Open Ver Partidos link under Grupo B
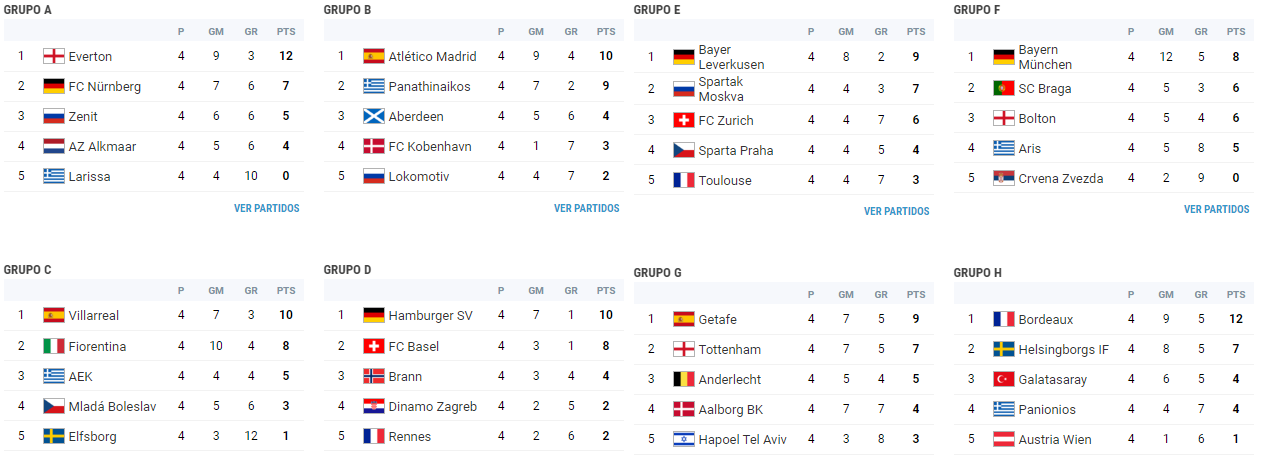This screenshot has width=1265, height=464. coord(587,209)
